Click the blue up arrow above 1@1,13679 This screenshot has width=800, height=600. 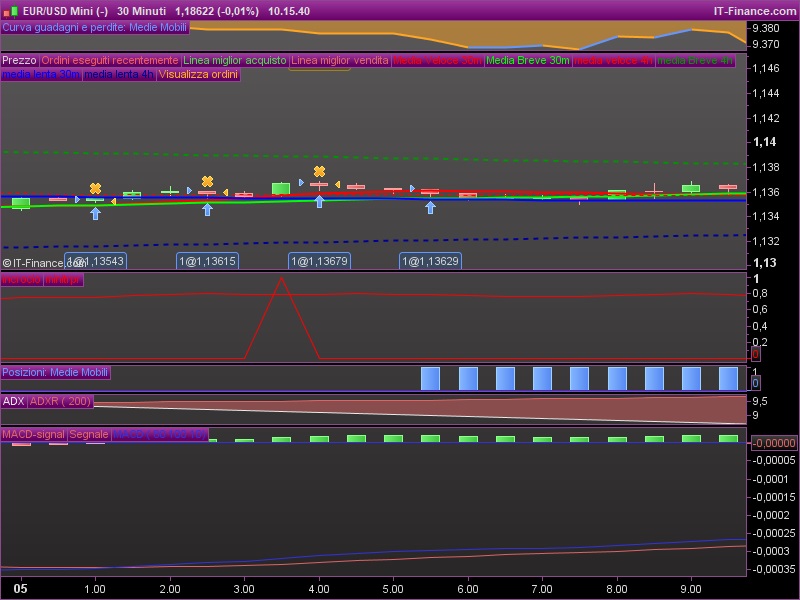pyautogui.click(x=319, y=202)
